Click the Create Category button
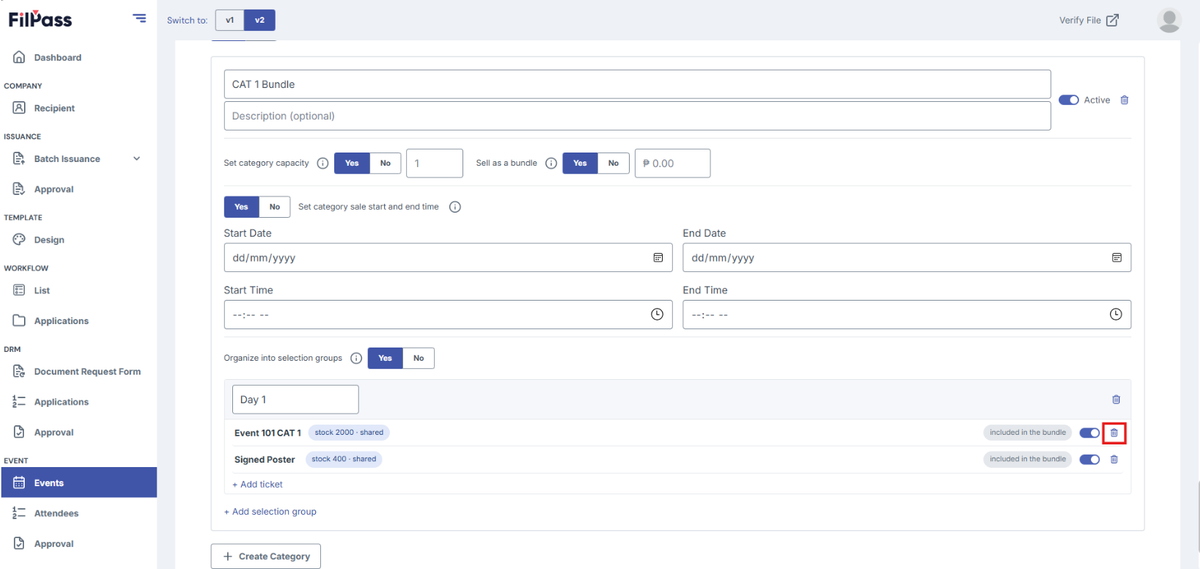The width and height of the screenshot is (1200, 569). 266,556
